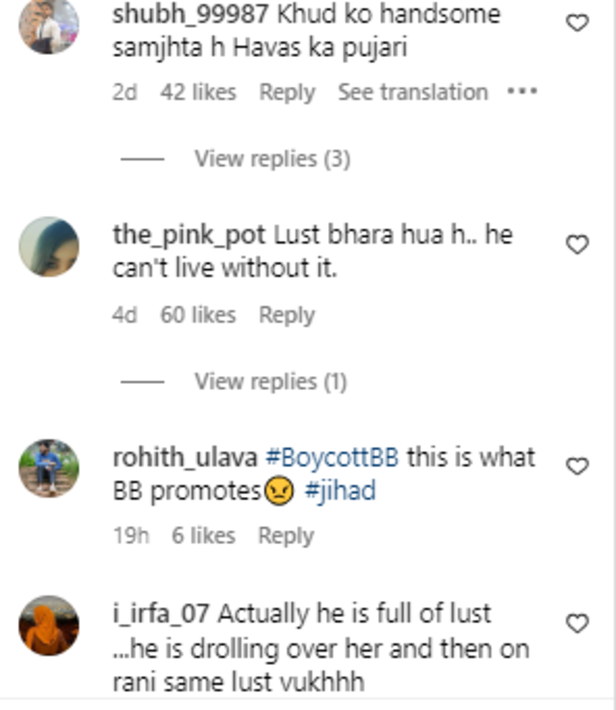
Task: Click See translation on shubh_99987's comment
Action: [412, 93]
